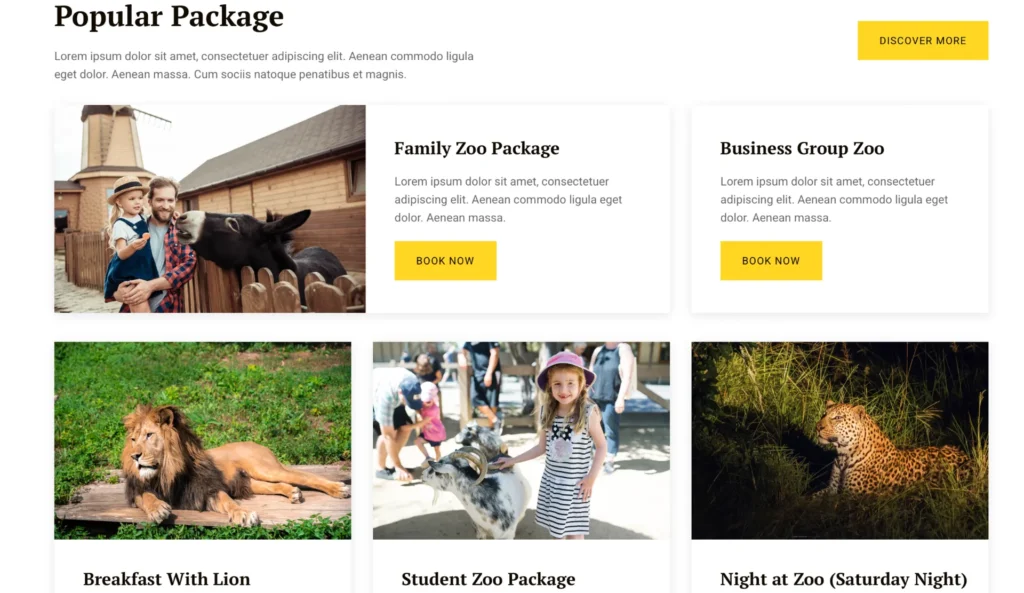Click the Discover More button
This screenshot has height=593, width=1024.
coord(922,41)
